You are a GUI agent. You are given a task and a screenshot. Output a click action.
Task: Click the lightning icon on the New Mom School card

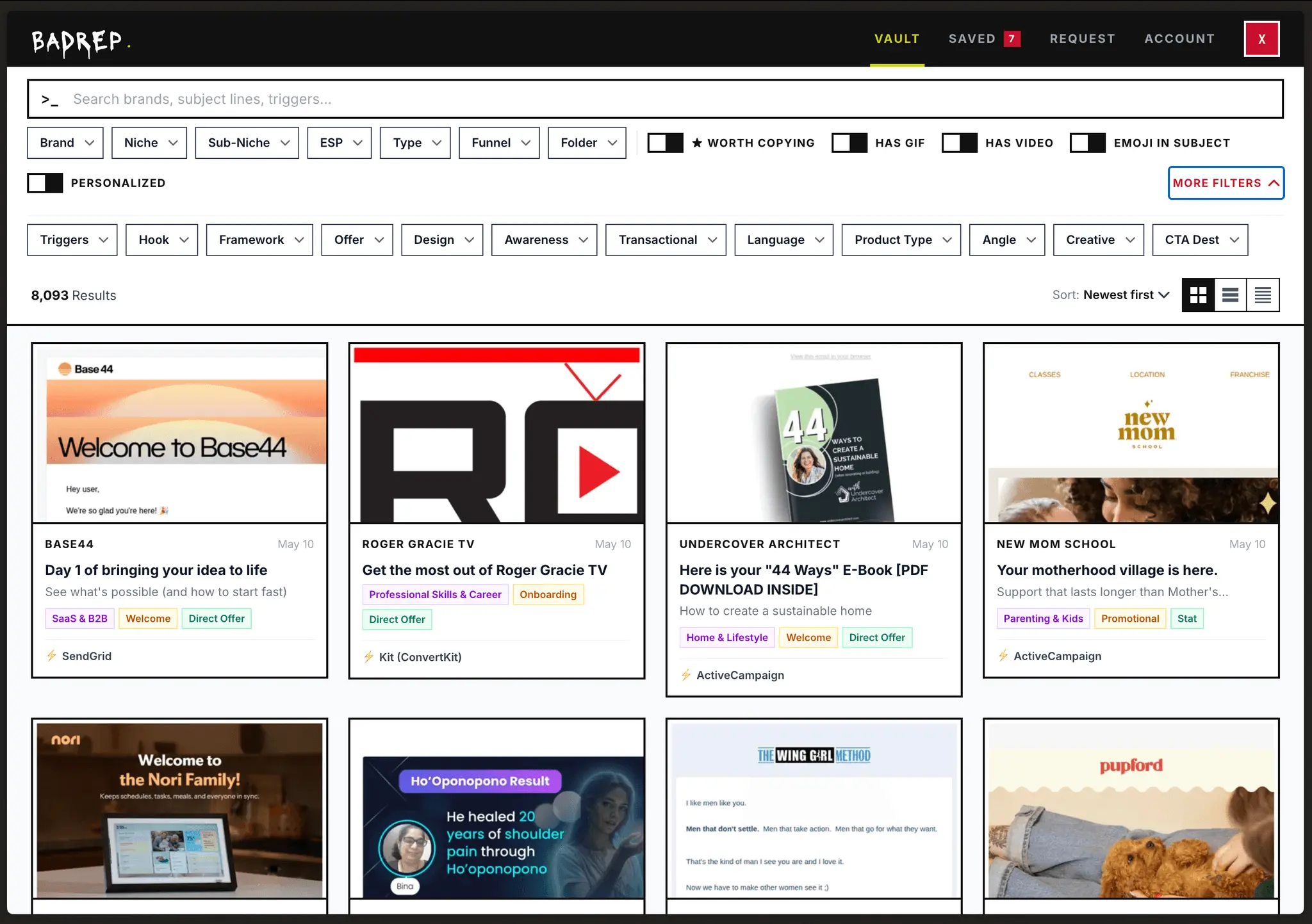pyautogui.click(x=1003, y=656)
